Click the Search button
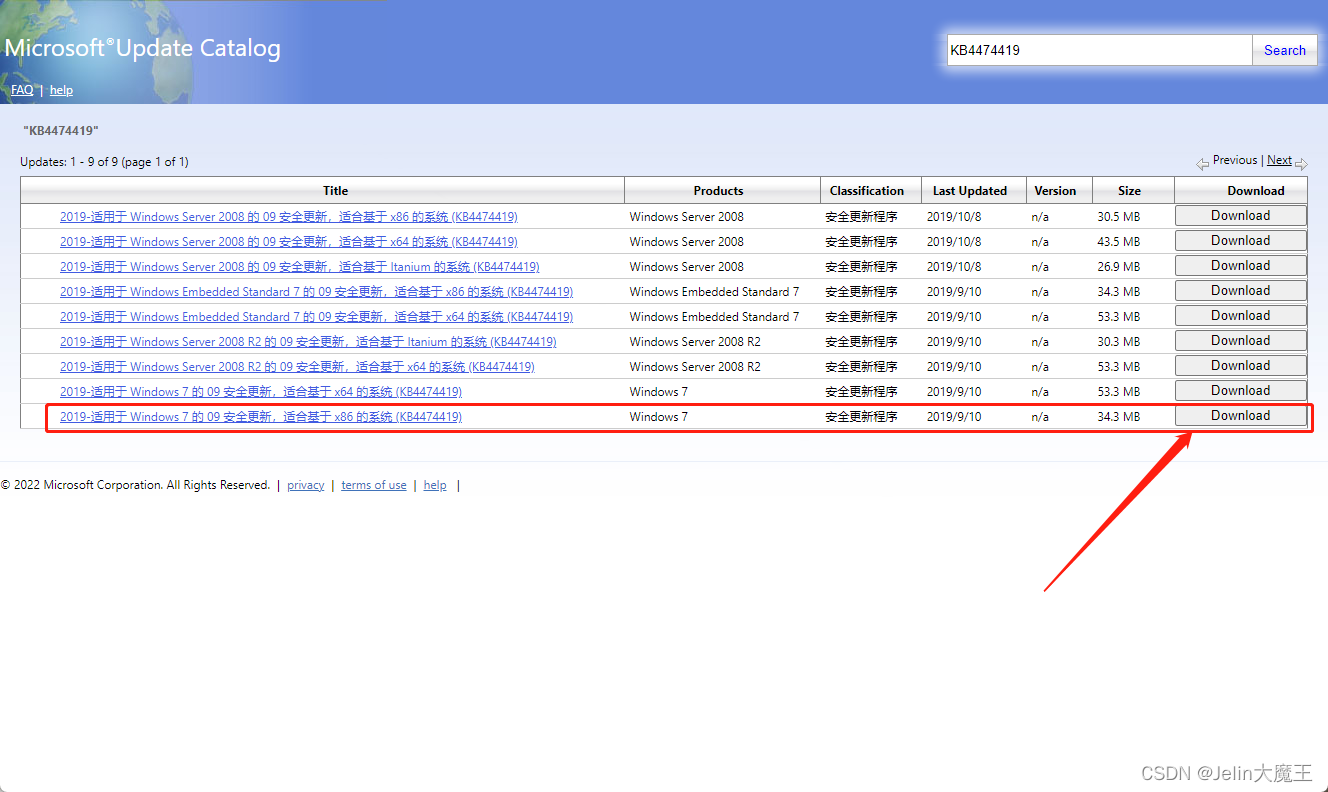This screenshot has height=792, width=1328. (x=1284, y=50)
